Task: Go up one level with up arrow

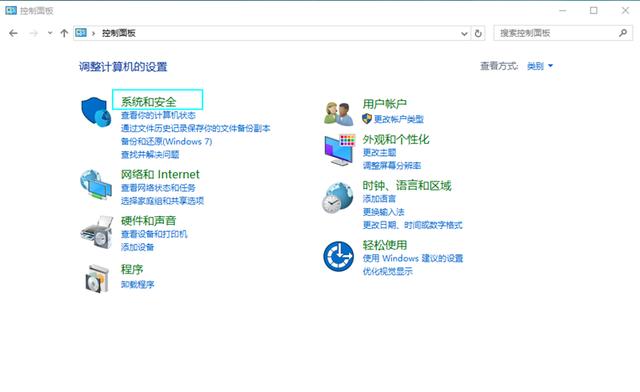Action: click(x=64, y=33)
